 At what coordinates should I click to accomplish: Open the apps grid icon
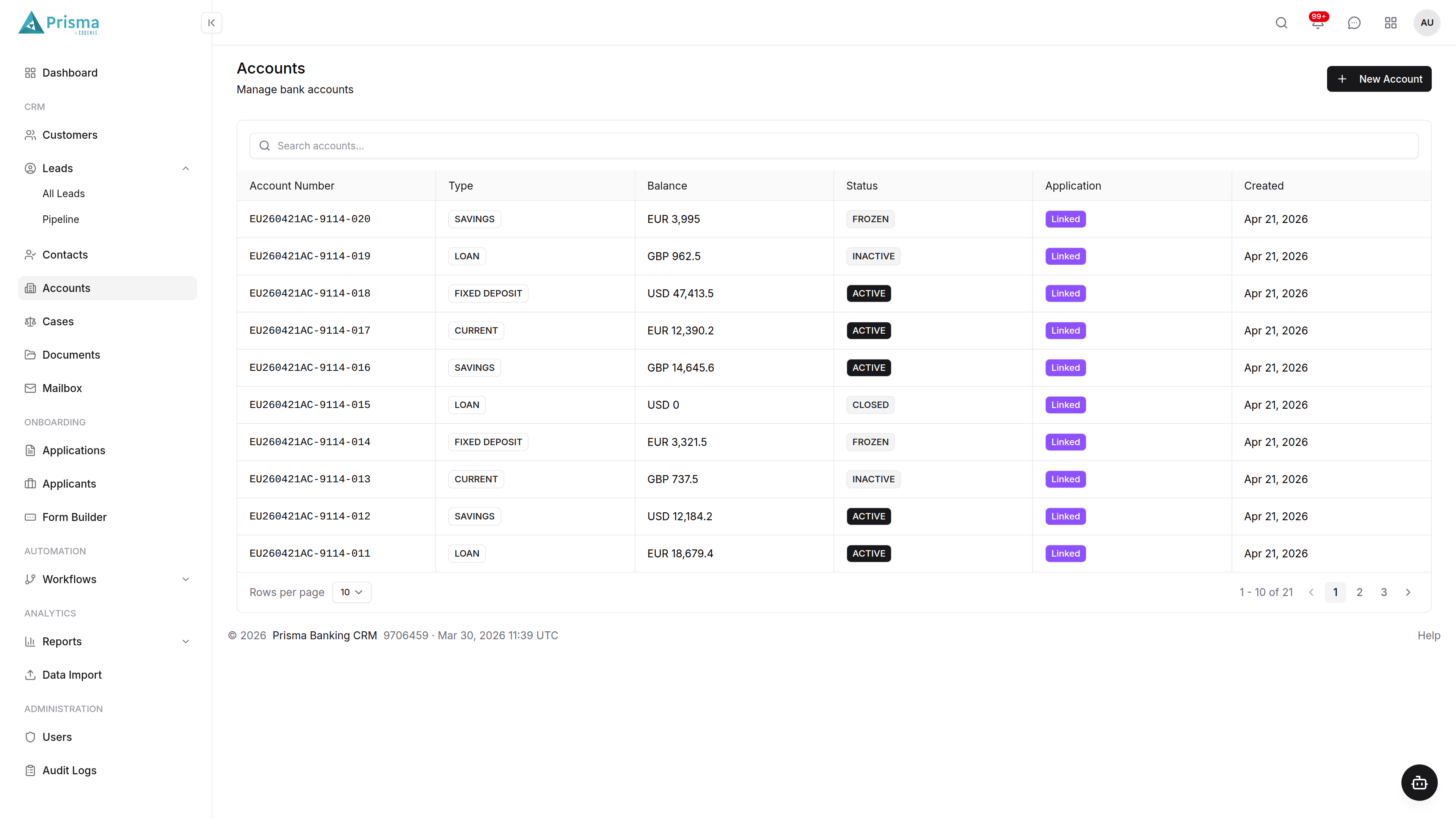1390,23
